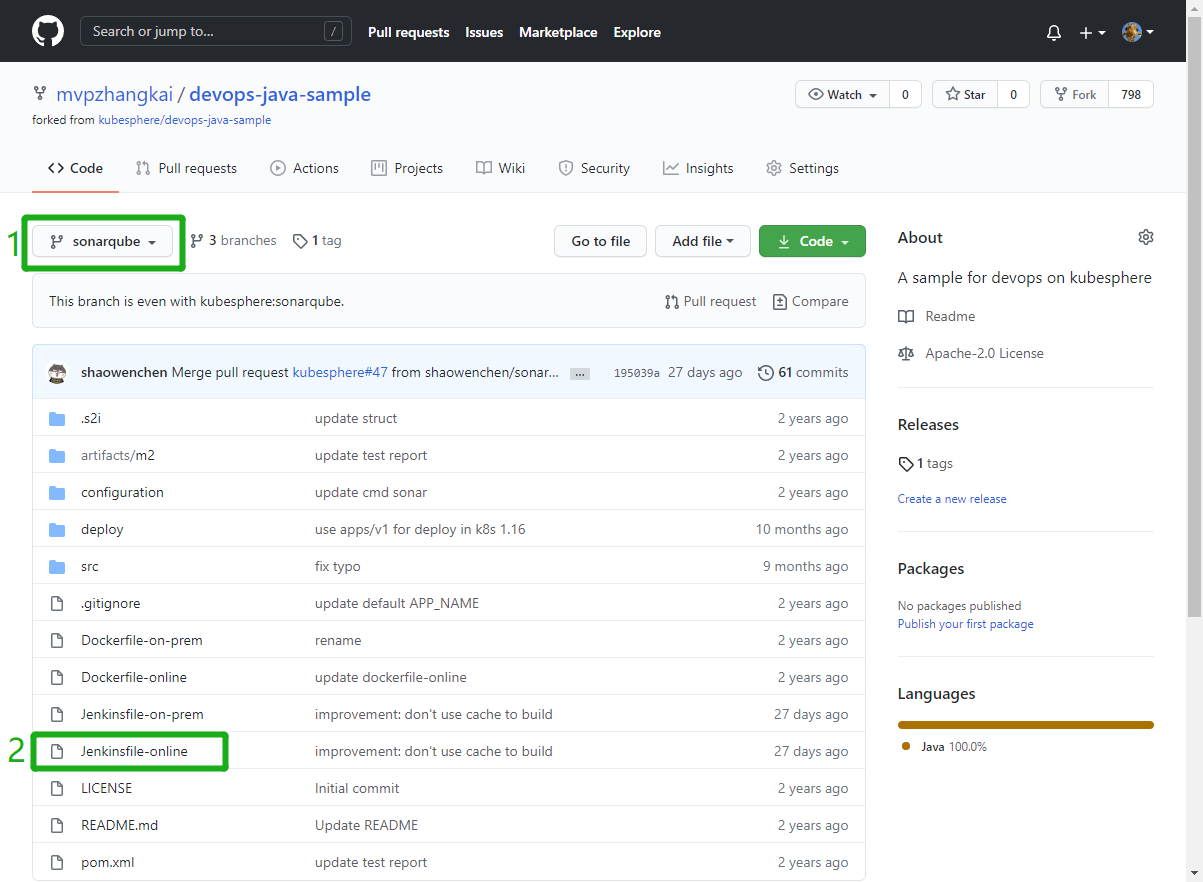Screen dimensions: 1203x882
Task: Open the sonarqube branch selector
Action: (x=103, y=241)
